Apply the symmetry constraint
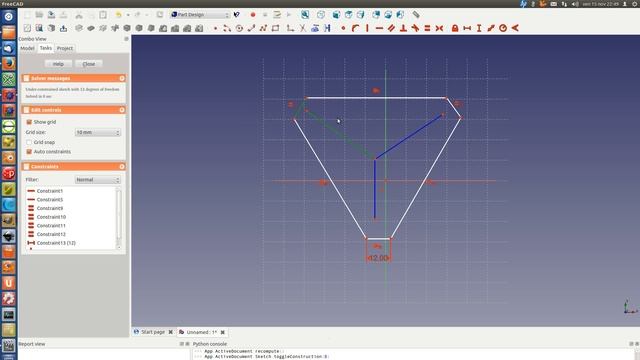 (439, 28)
